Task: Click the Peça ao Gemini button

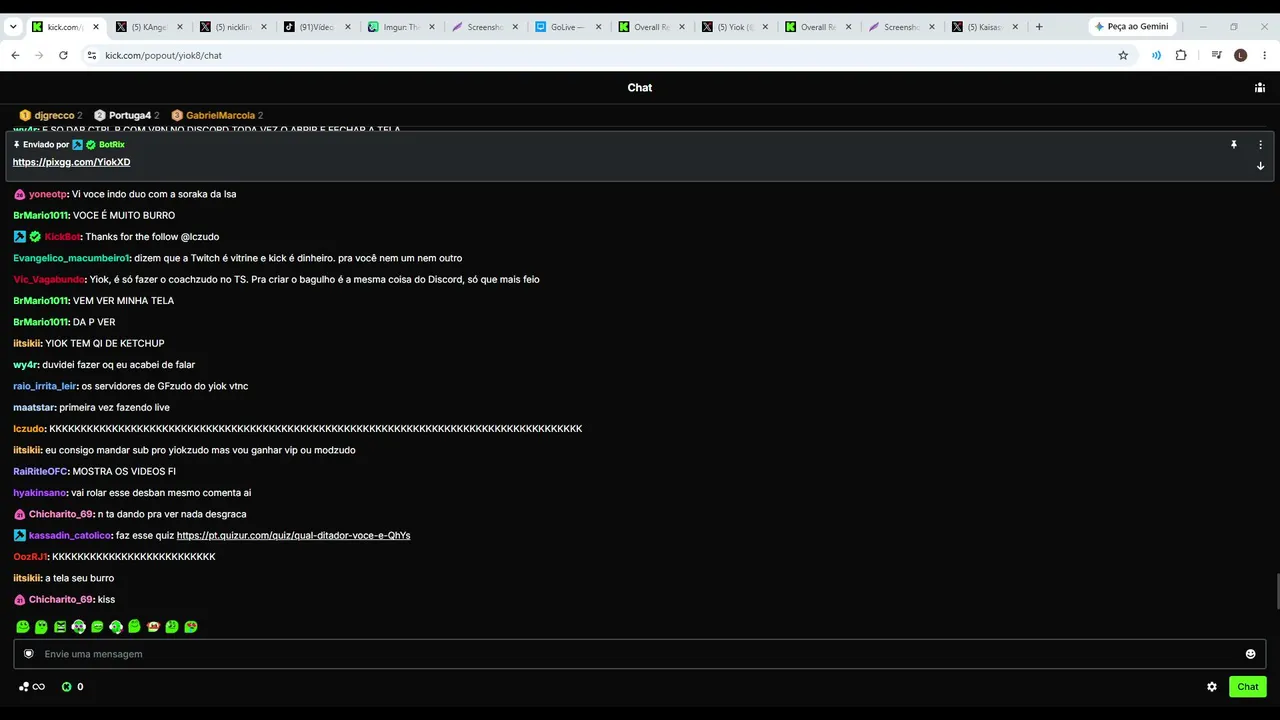Action: tap(1132, 27)
